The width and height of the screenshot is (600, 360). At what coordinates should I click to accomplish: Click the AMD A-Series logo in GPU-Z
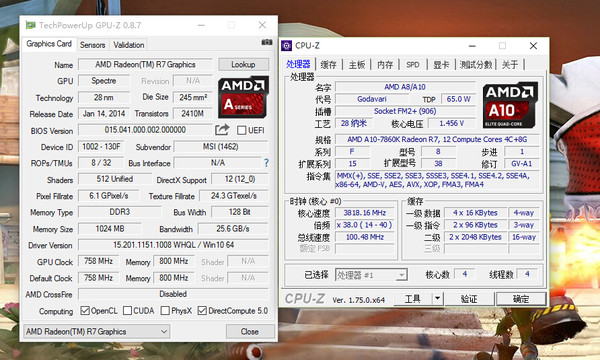(x=243, y=97)
